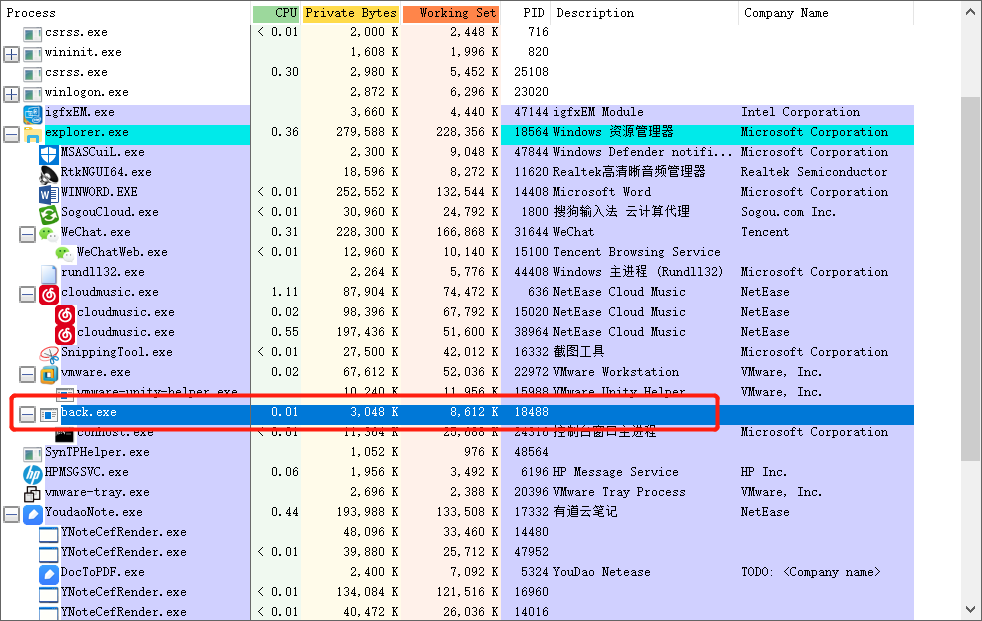Sort by the PID column header
Image resolution: width=982 pixels, height=621 pixels.
(x=526, y=13)
